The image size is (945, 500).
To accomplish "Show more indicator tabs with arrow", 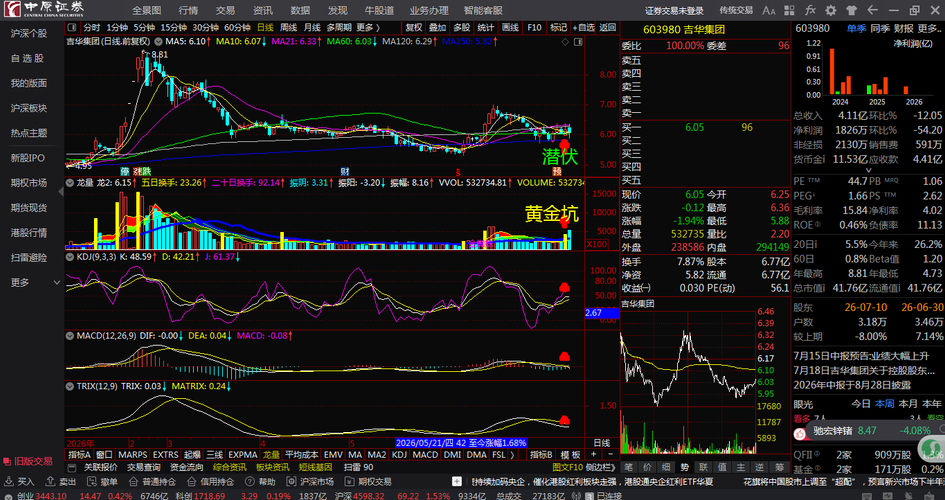I will click(x=512, y=455).
